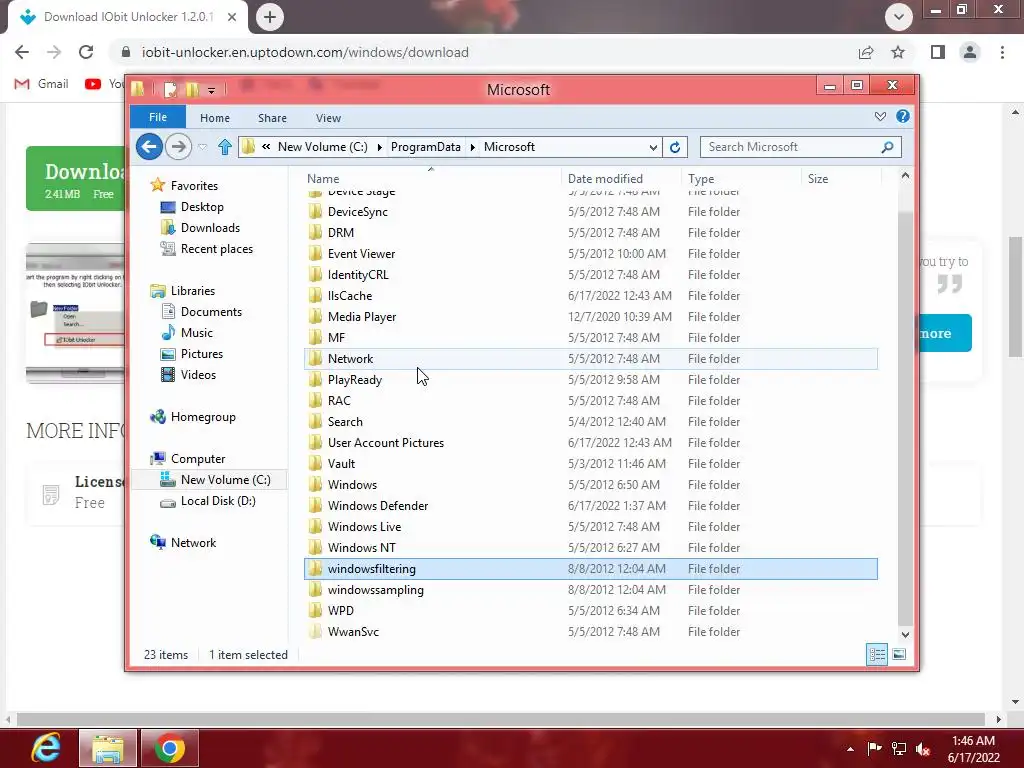Expand the ProgramData breadcrumb arrow
The height and width of the screenshot is (768, 1024).
point(472,147)
